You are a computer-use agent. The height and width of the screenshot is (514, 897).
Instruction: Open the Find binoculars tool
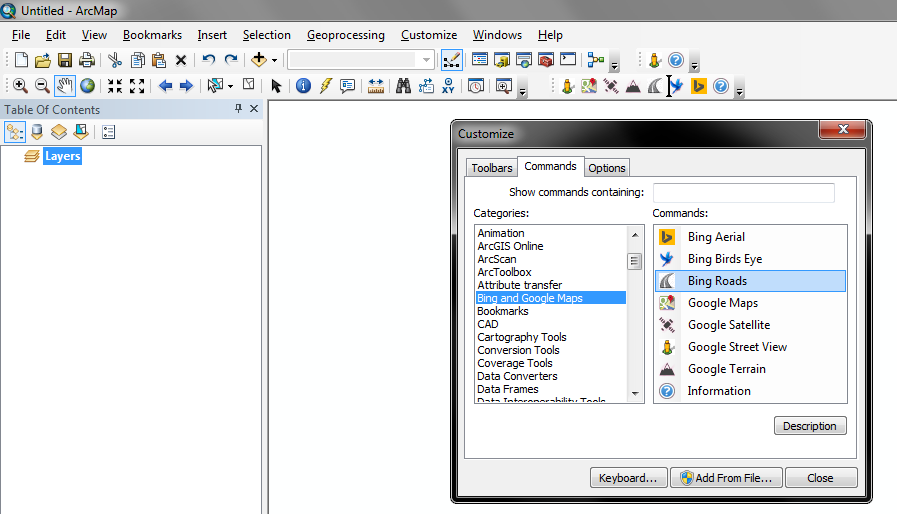click(403, 86)
